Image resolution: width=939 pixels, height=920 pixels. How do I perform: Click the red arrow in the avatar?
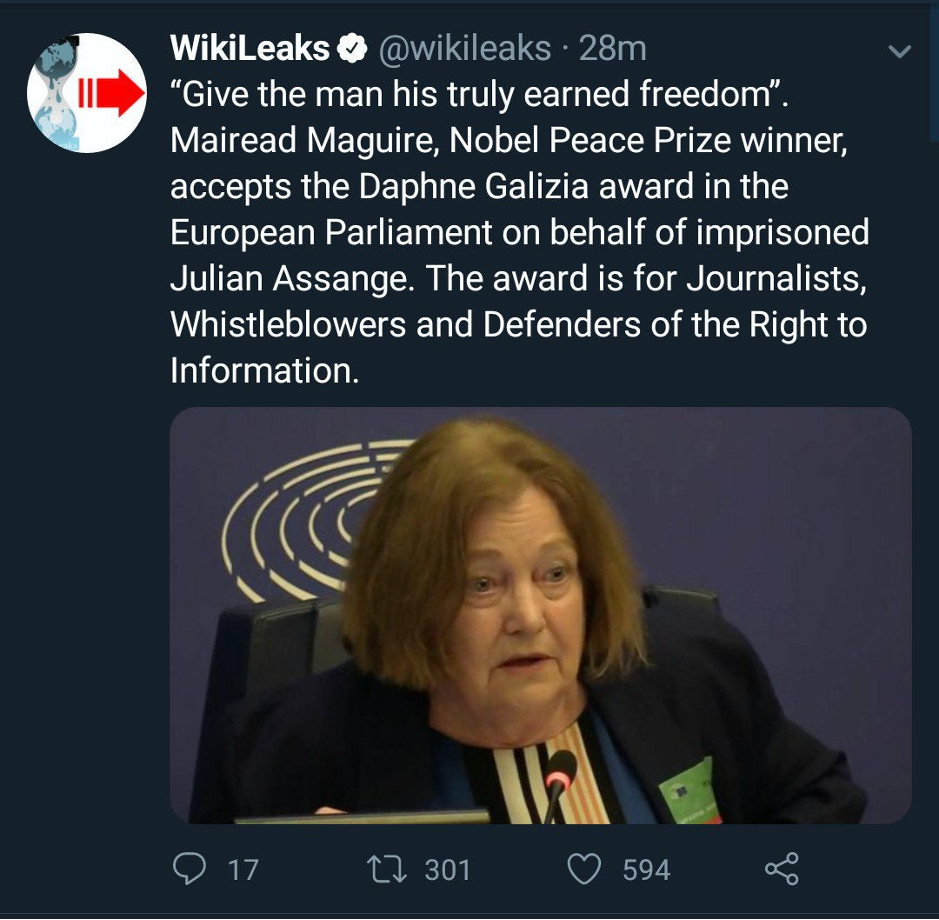(x=112, y=93)
